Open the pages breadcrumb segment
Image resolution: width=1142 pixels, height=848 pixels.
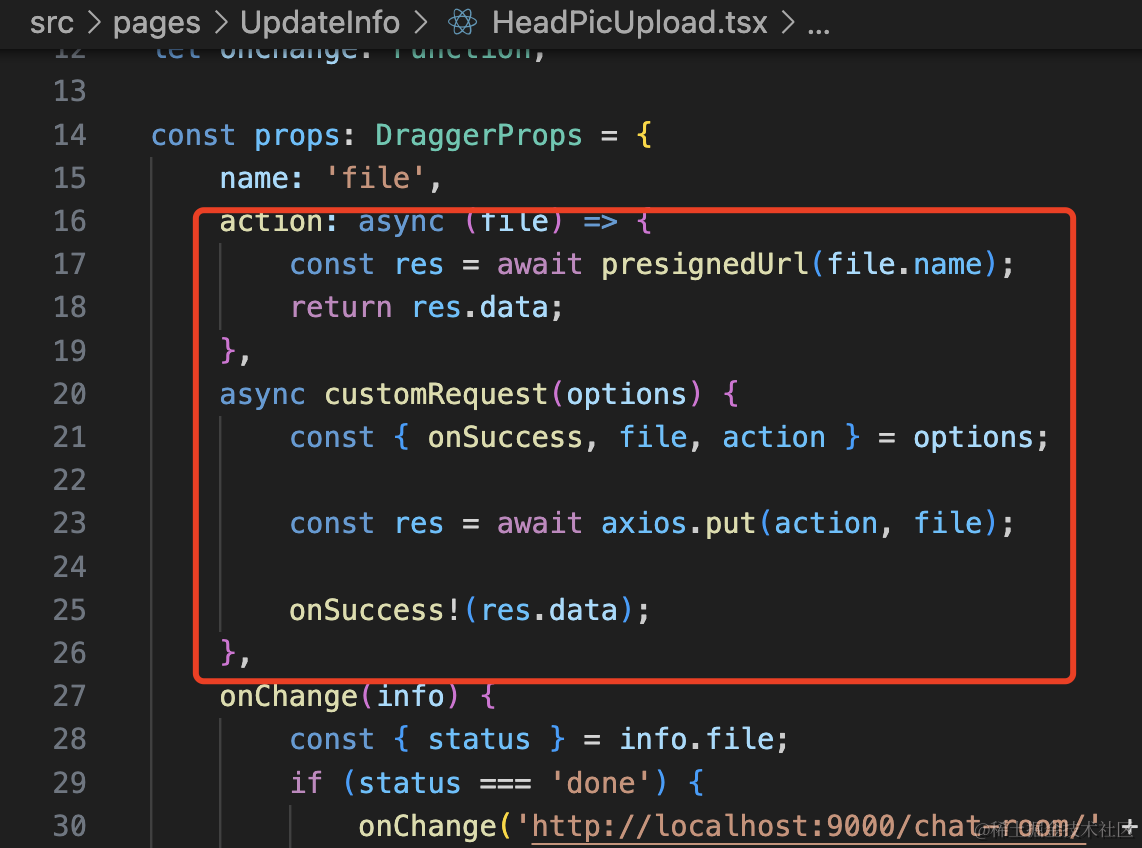pos(157,22)
